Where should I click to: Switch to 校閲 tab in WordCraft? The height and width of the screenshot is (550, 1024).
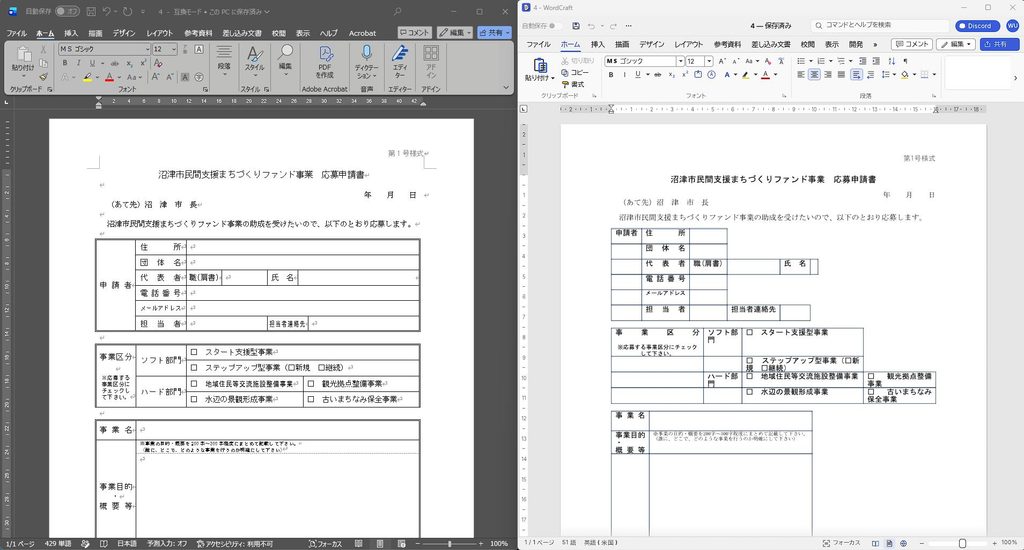pos(807,44)
